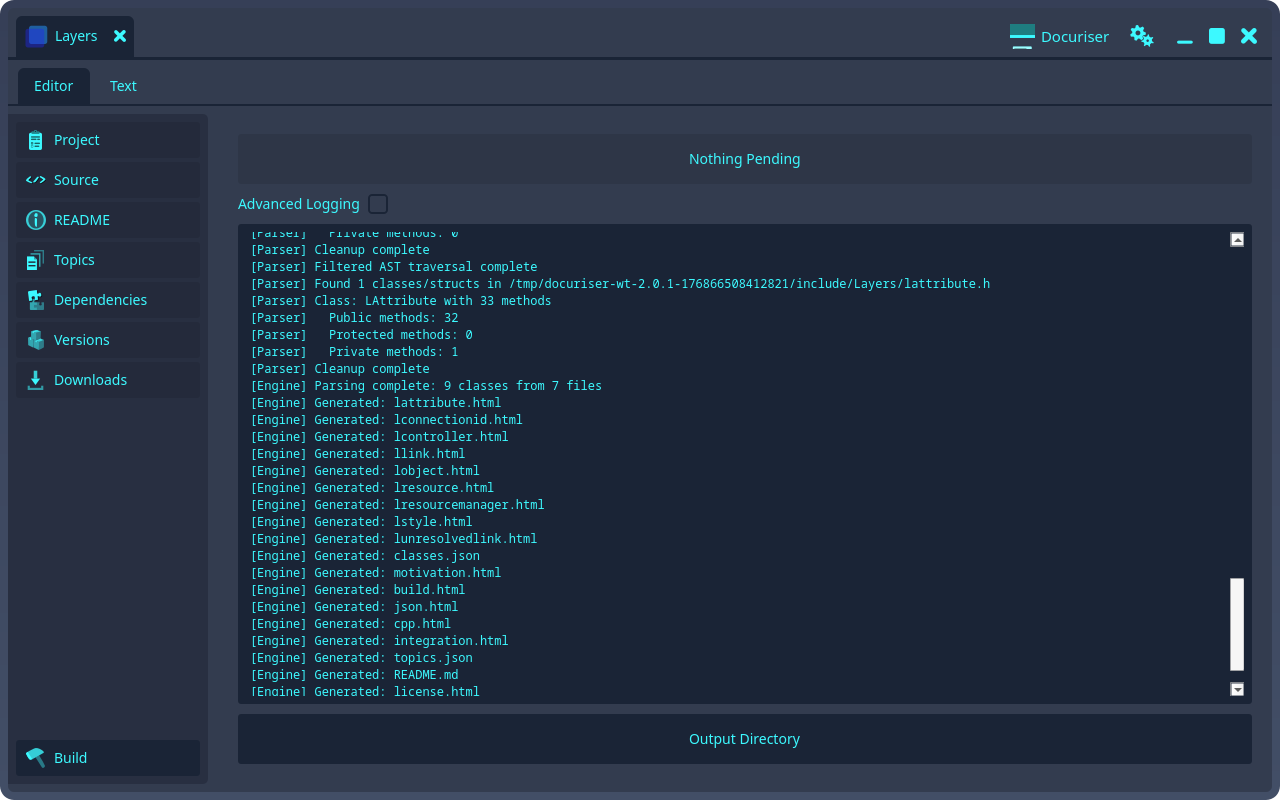The width and height of the screenshot is (1280, 800).
Task: Click log line 'Generated: README.md'
Action: point(355,675)
